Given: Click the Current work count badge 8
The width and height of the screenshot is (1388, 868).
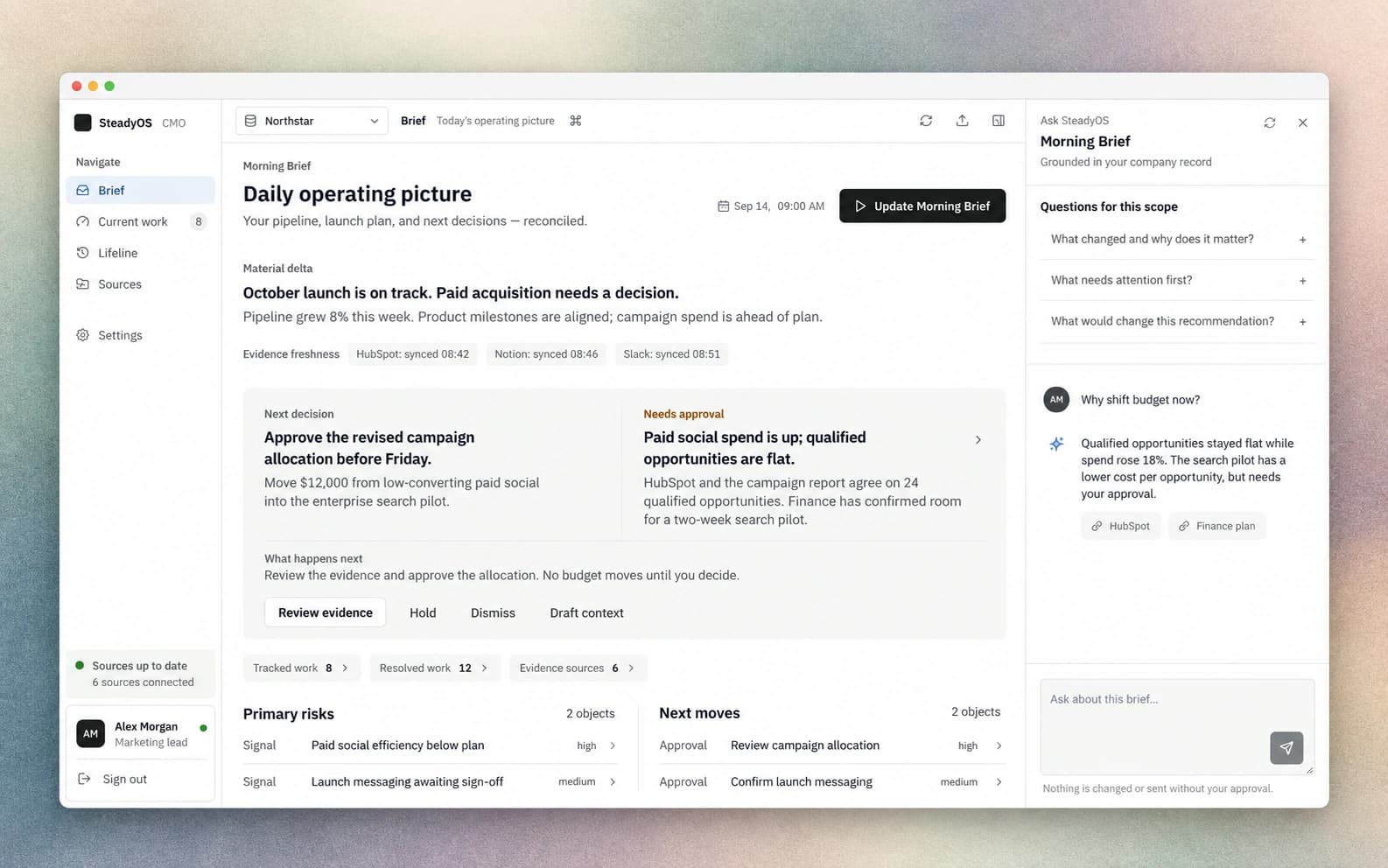Looking at the screenshot, I should (199, 221).
